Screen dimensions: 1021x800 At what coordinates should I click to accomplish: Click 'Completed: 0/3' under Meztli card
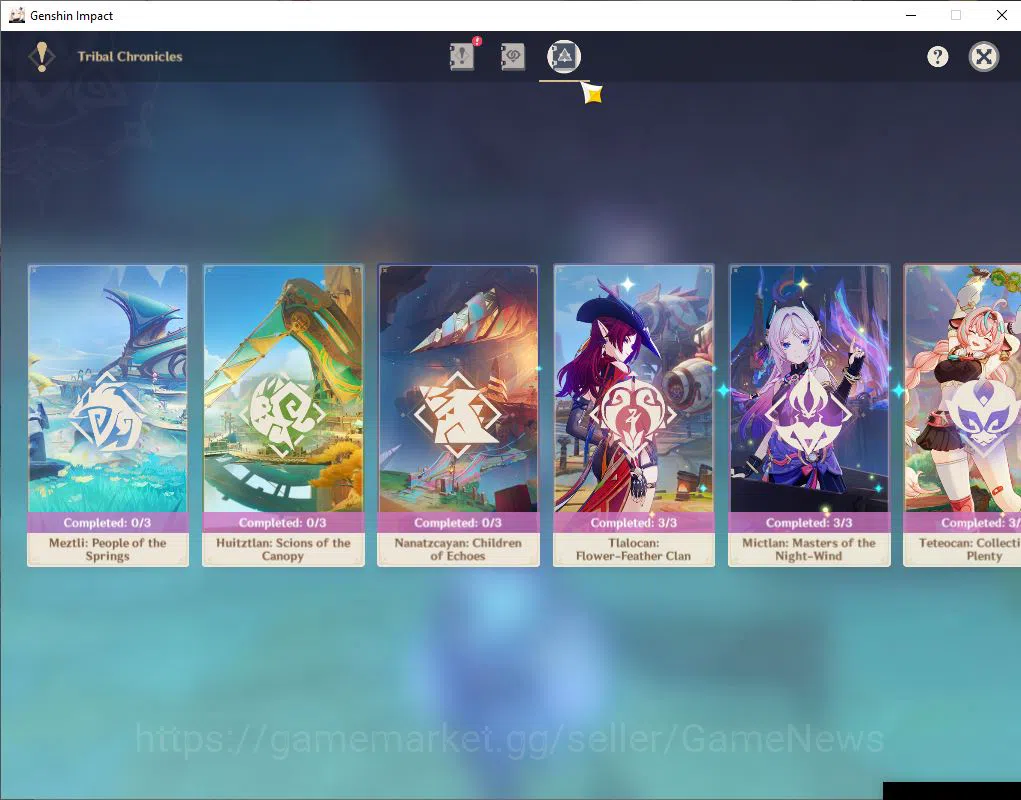tap(107, 523)
